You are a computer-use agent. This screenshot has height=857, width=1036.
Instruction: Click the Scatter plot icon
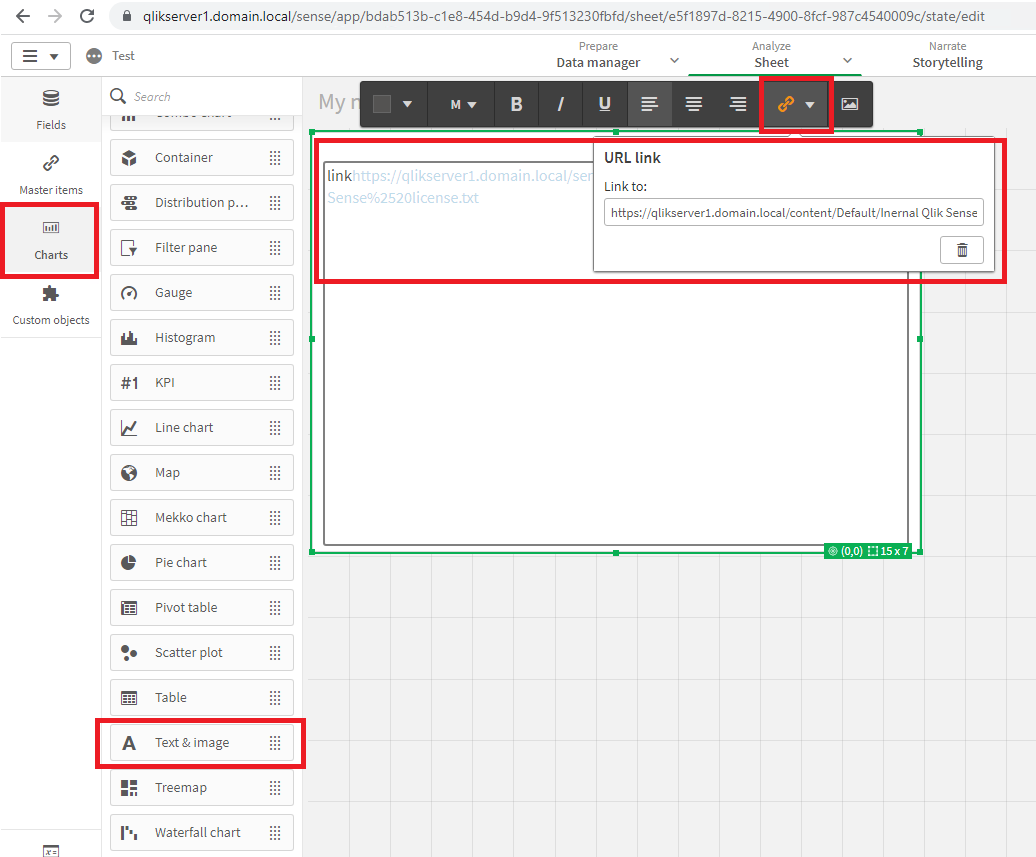[x=129, y=652]
